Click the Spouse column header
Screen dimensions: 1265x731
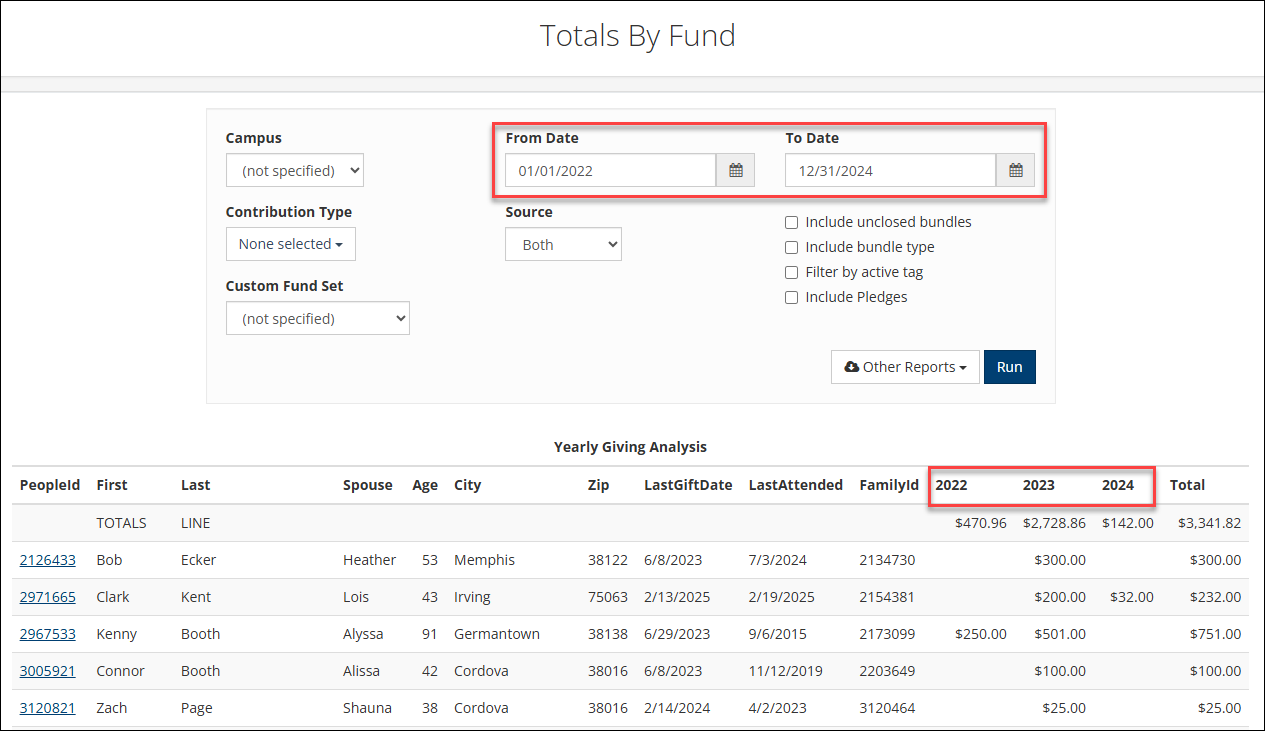[x=368, y=485]
